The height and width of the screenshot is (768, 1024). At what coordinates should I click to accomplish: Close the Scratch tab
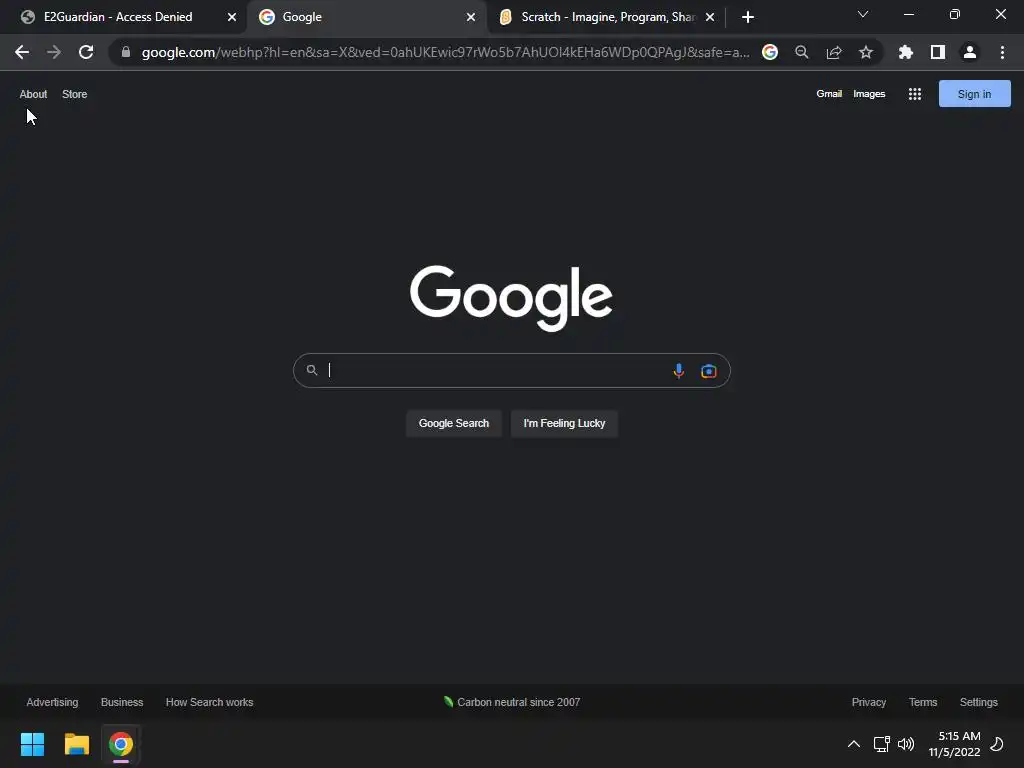click(710, 17)
